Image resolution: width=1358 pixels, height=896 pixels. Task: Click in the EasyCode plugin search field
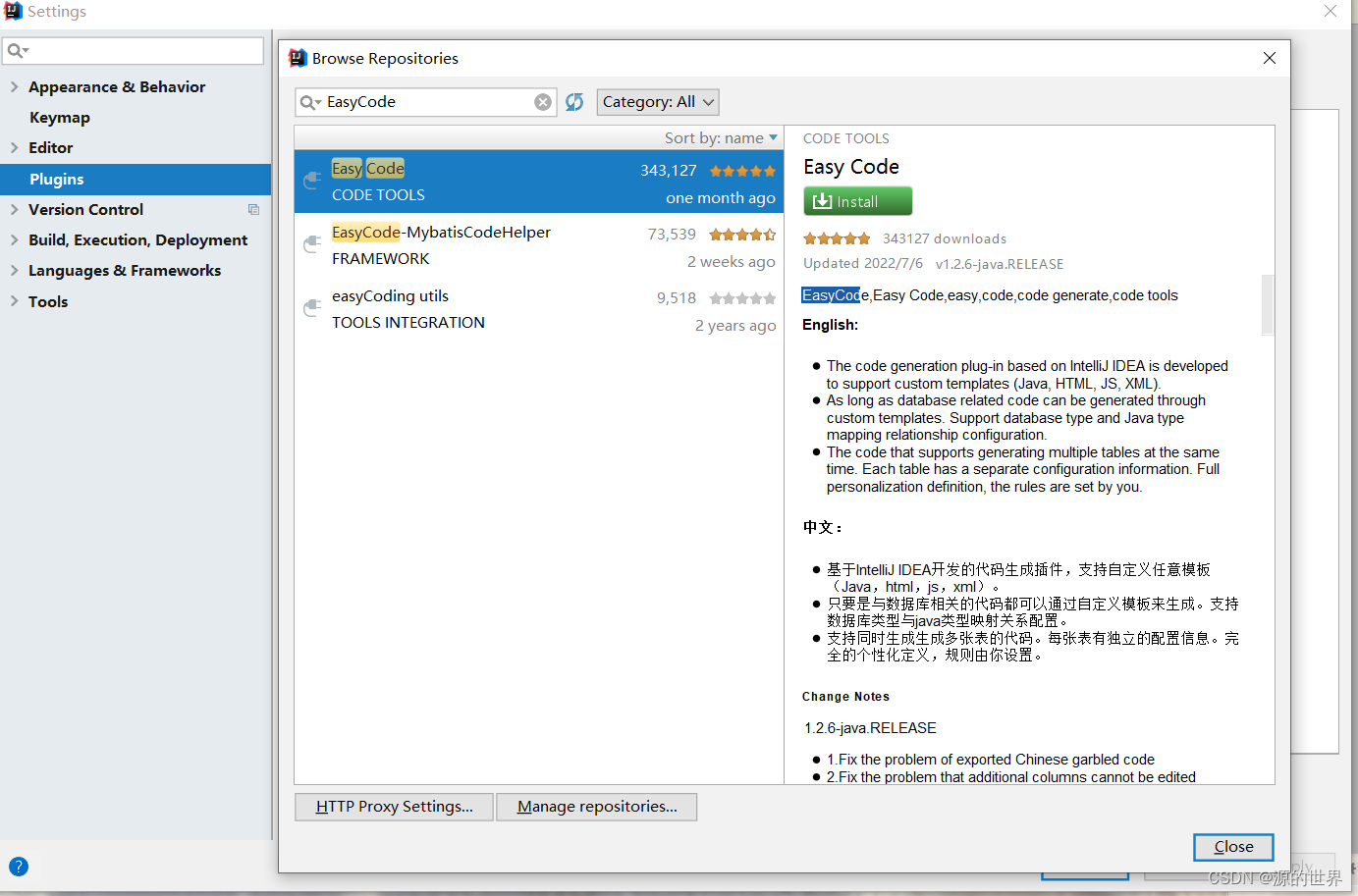pyautogui.click(x=427, y=102)
